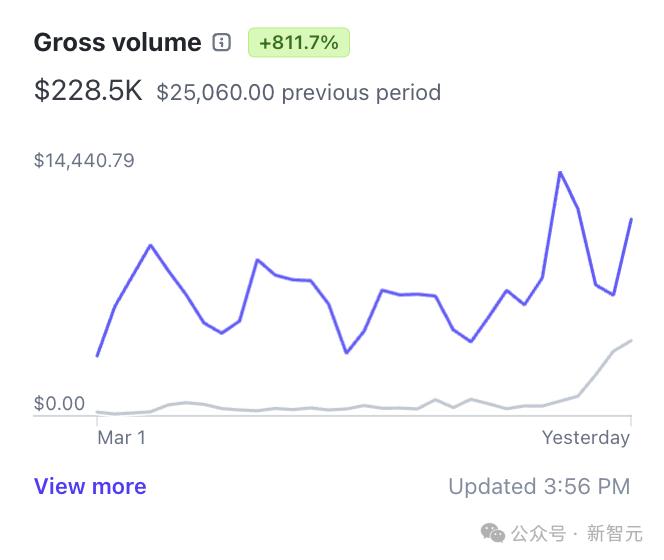The image size is (664, 560).
Task: Open the View more link
Action: 90,486
